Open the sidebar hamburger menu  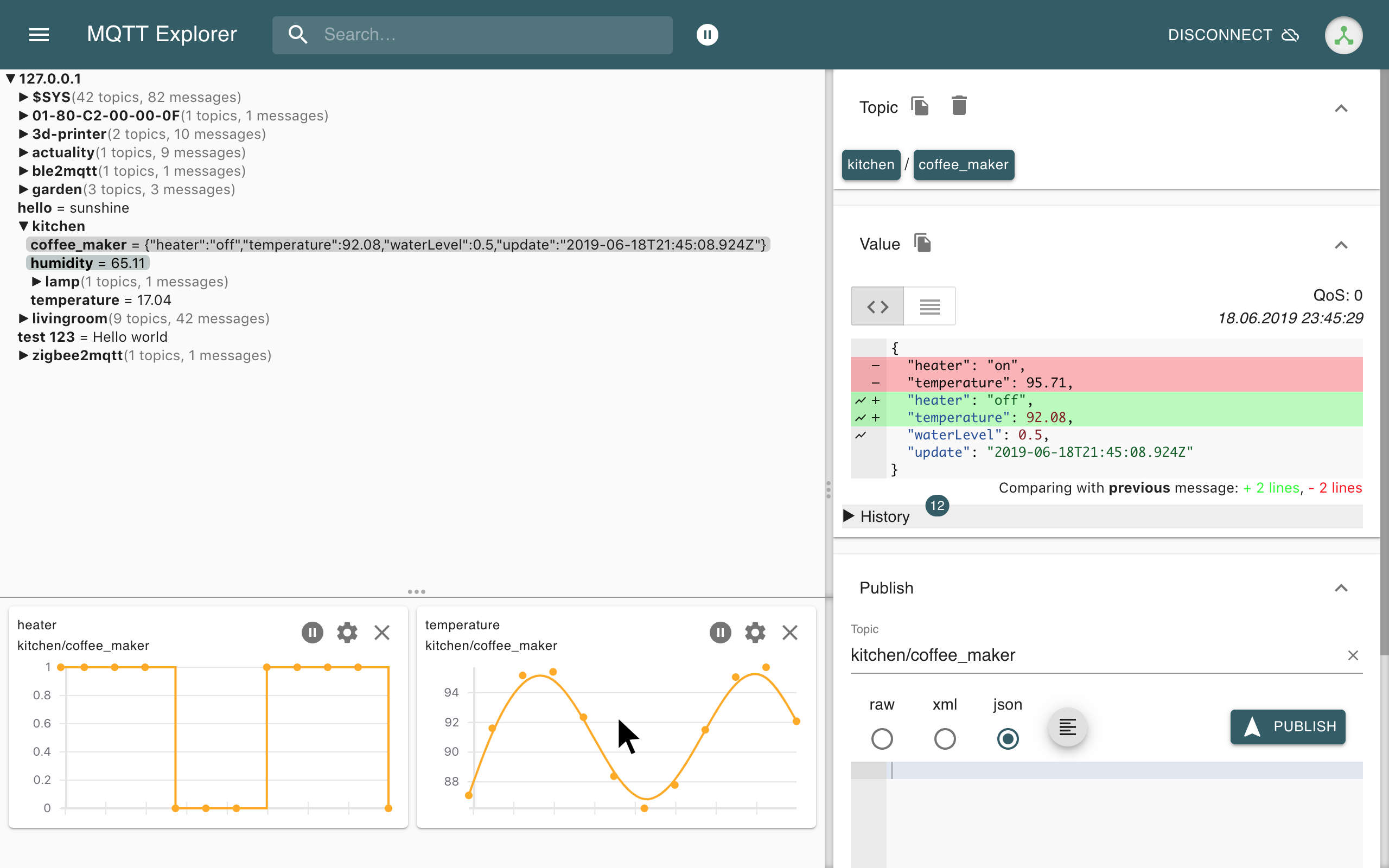pyautogui.click(x=39, y=34)
